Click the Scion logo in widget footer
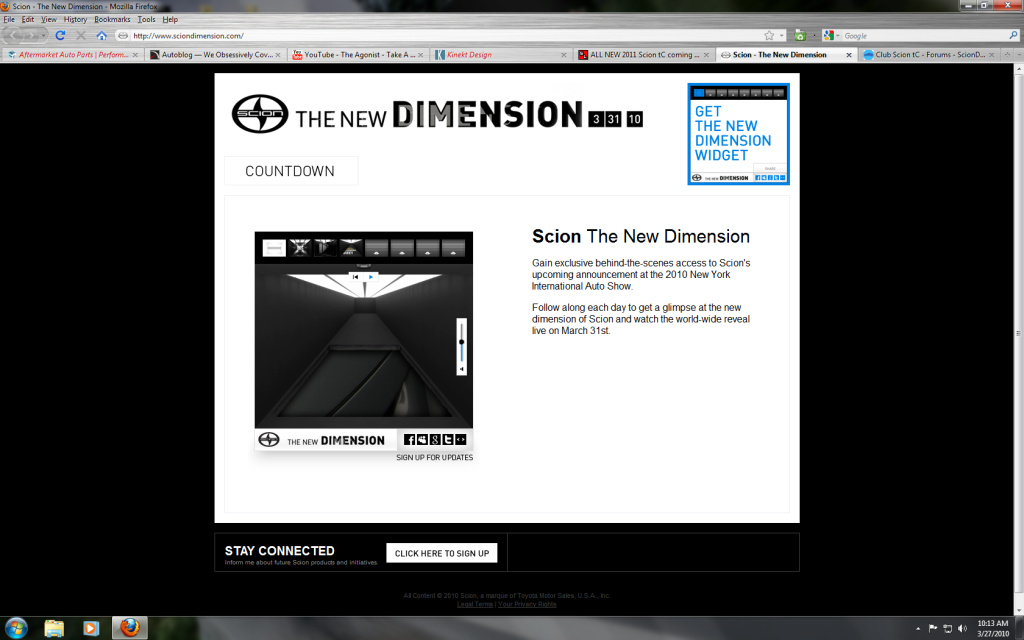Screen dimensions: 1024x640 [268, 440]
